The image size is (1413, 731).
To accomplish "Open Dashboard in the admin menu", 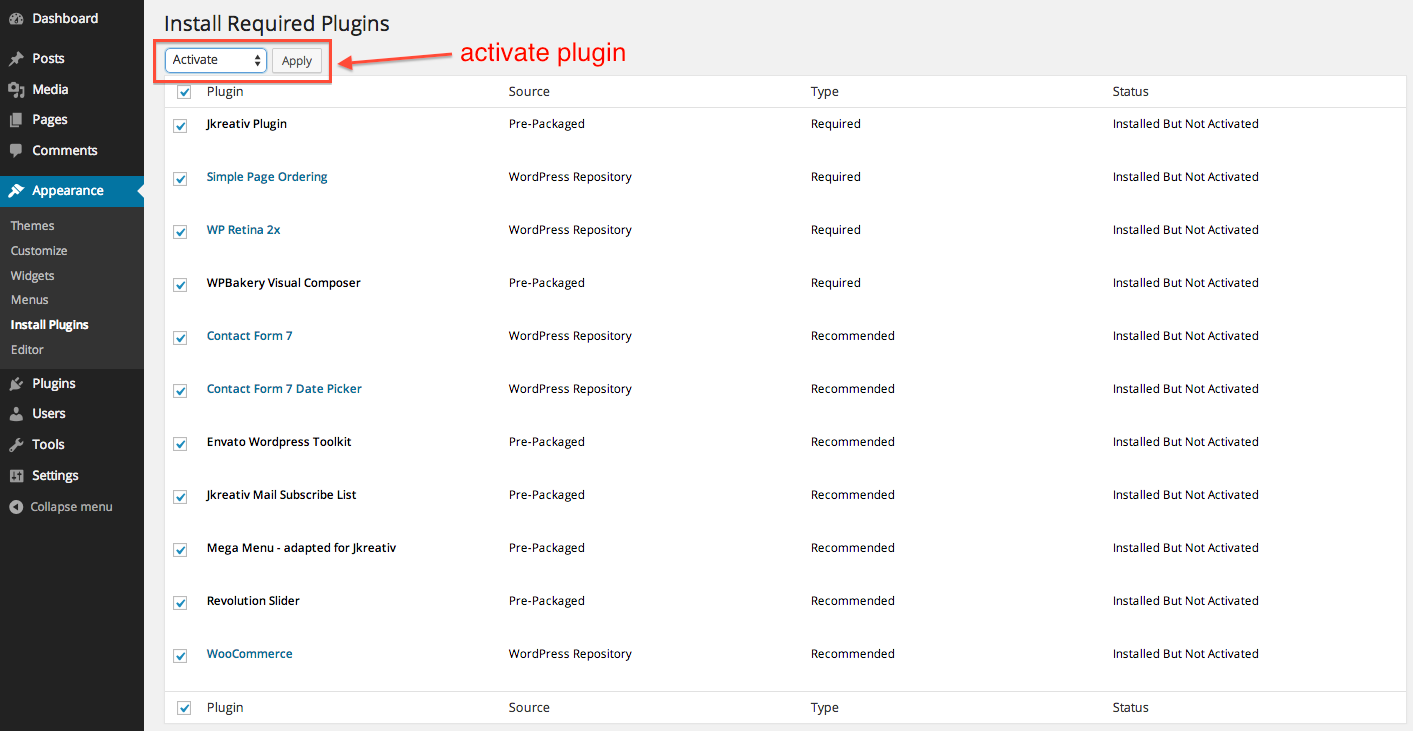I will coord(65,18).
